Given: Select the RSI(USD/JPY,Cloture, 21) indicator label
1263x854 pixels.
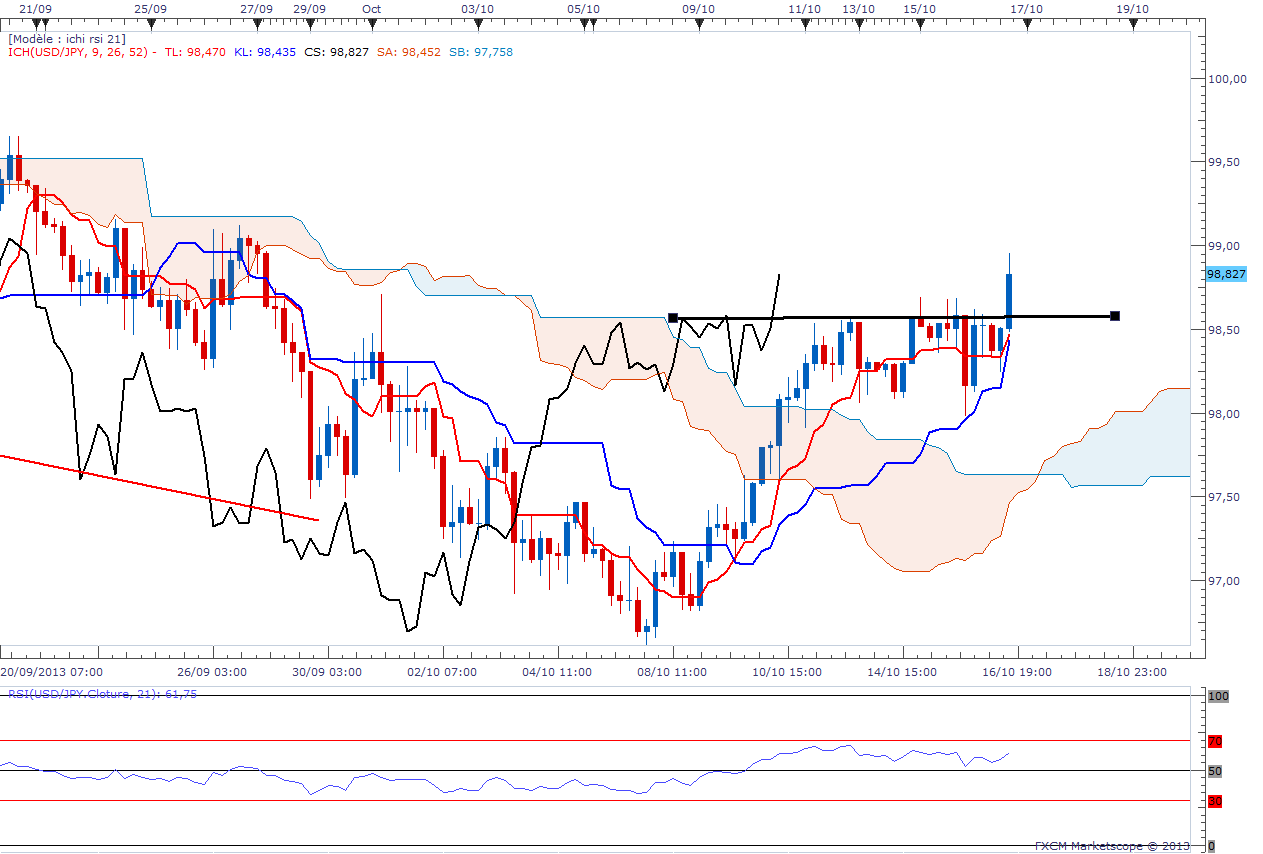Looking at the screenshot, I should coord(103,693).
